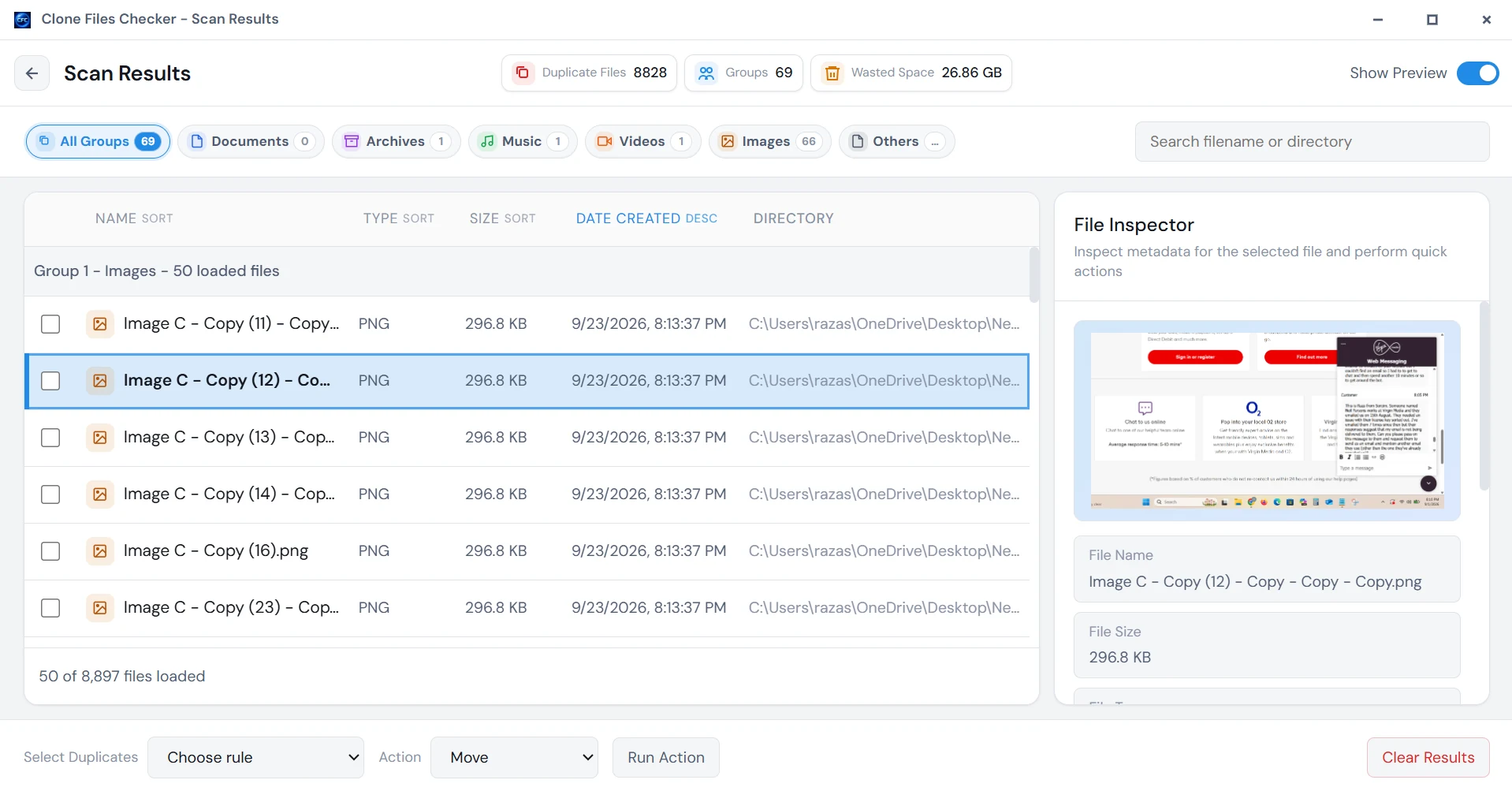The height and width of the screenshot is (791, 1512).
Task: Filter results by Music
Action: [523, 141]
